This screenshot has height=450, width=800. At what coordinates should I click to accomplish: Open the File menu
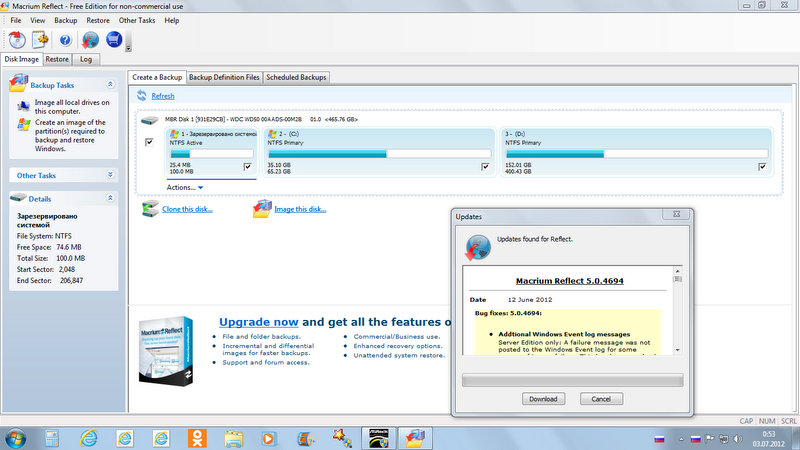(x=16, y=20)
